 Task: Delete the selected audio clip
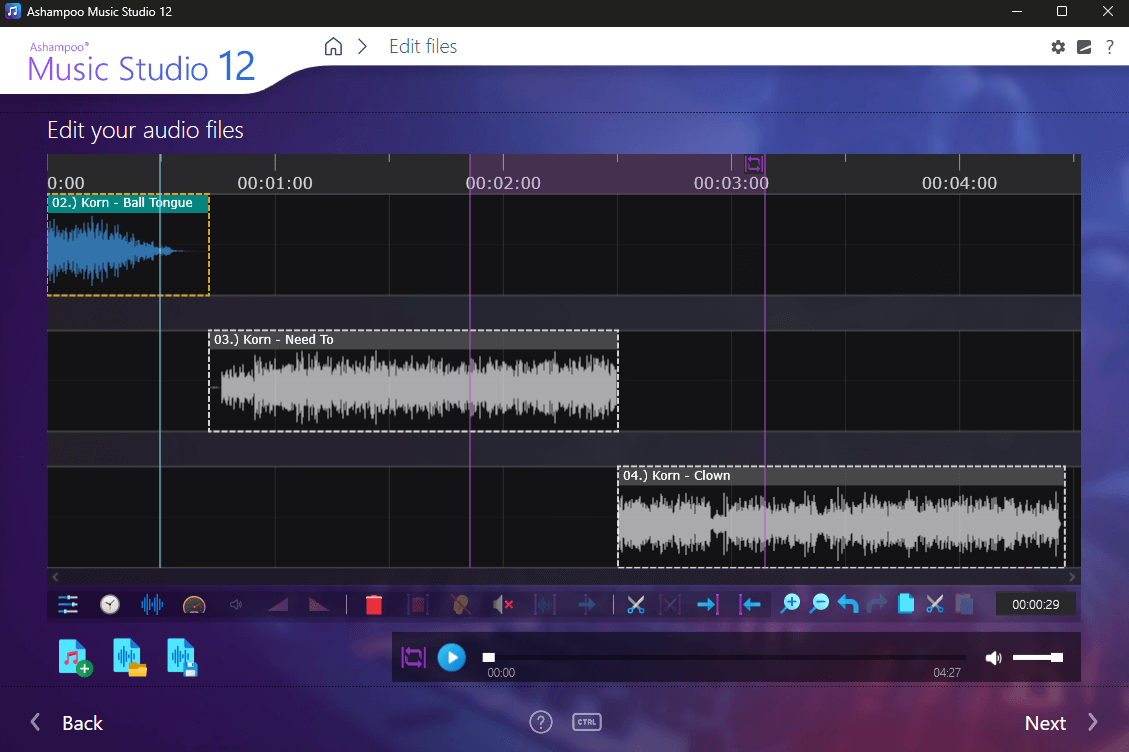tap(373, 604)
